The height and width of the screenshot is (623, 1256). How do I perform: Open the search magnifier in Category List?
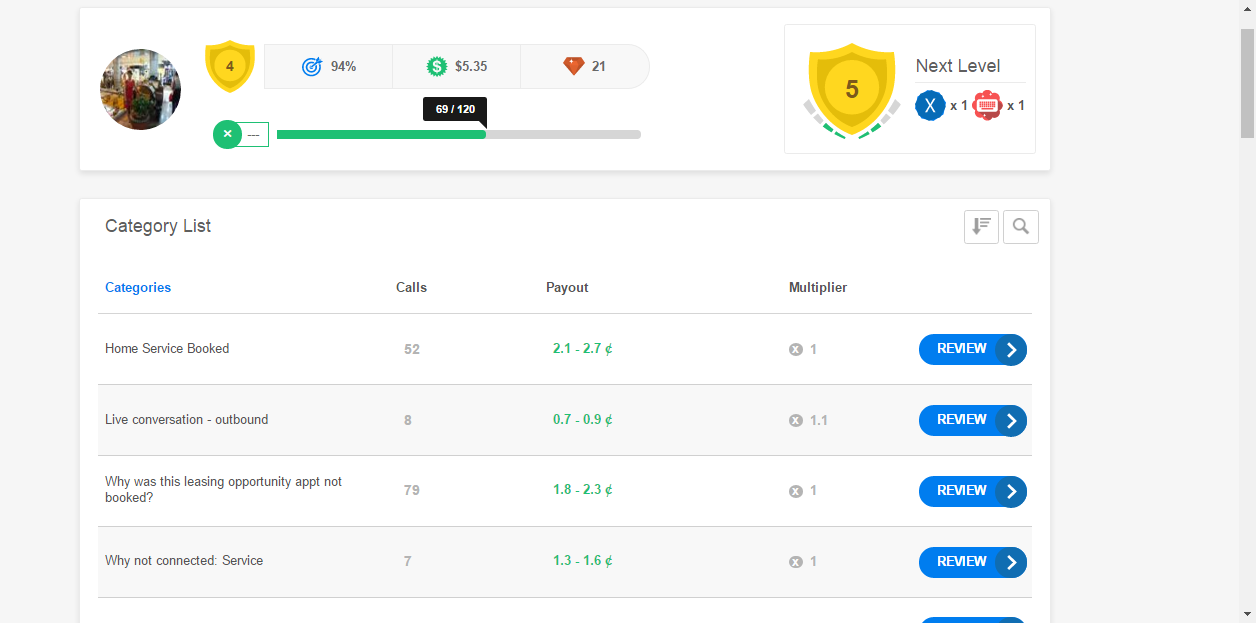(x=1021, y=227)
